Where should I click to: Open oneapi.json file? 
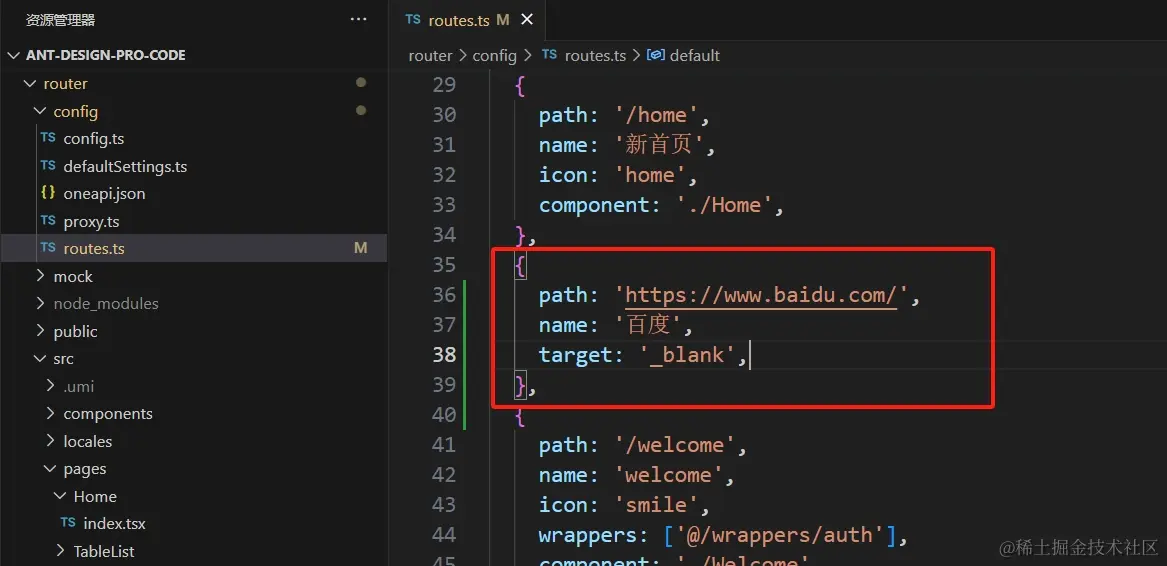104,194
